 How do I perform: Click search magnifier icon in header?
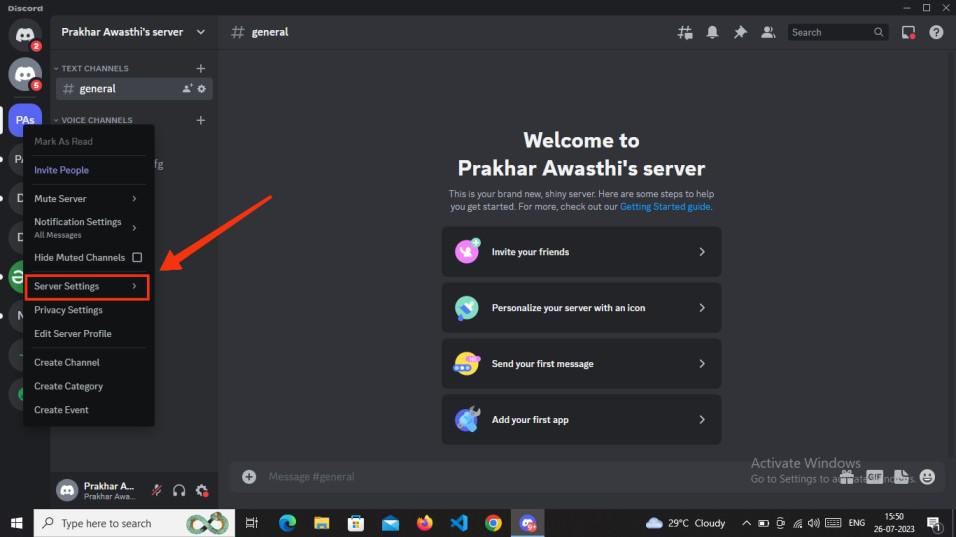tap(878, 32)
